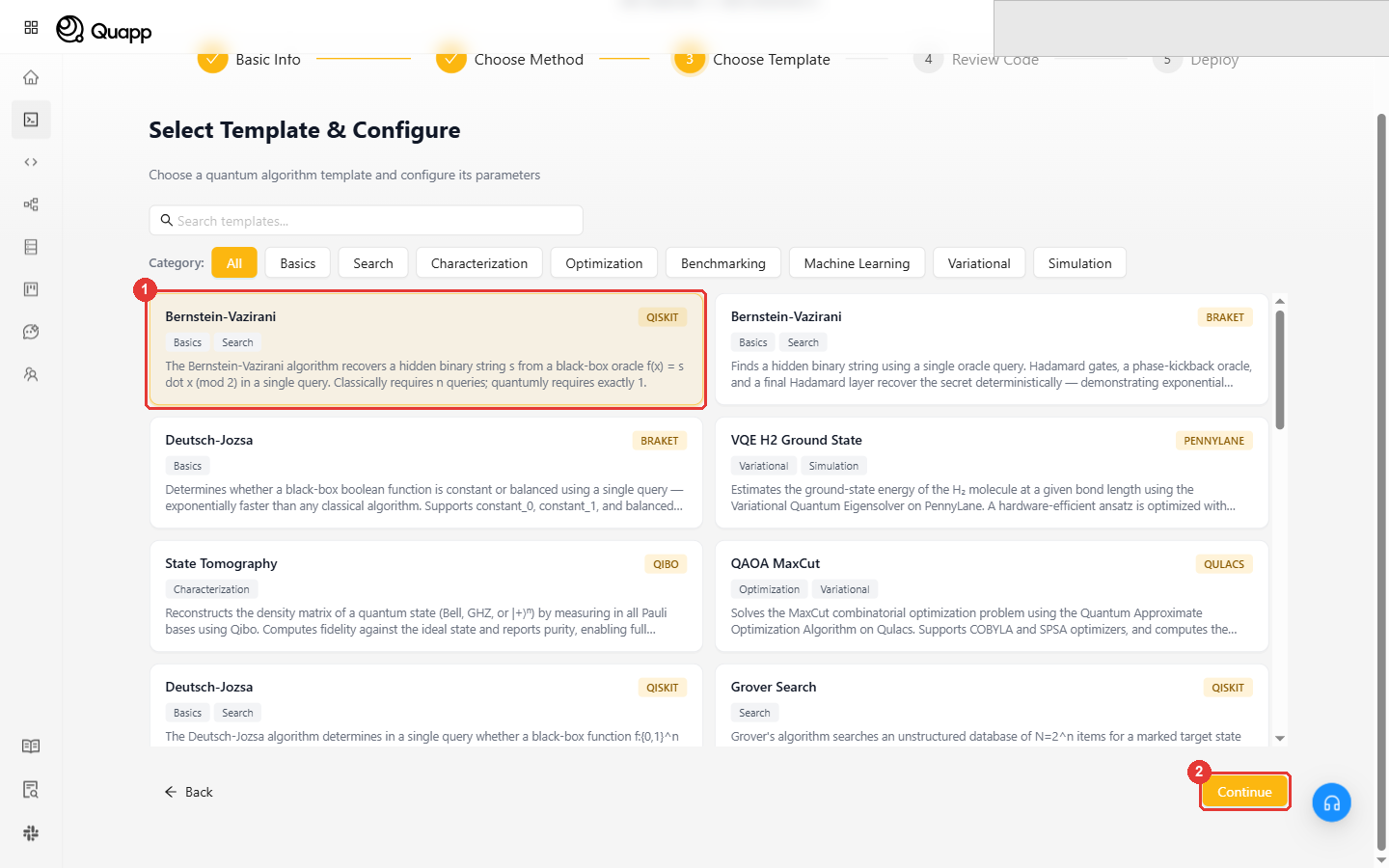Open the apps grid menu icon
This screenshot has width=1389, height=868.
point(31,28)
